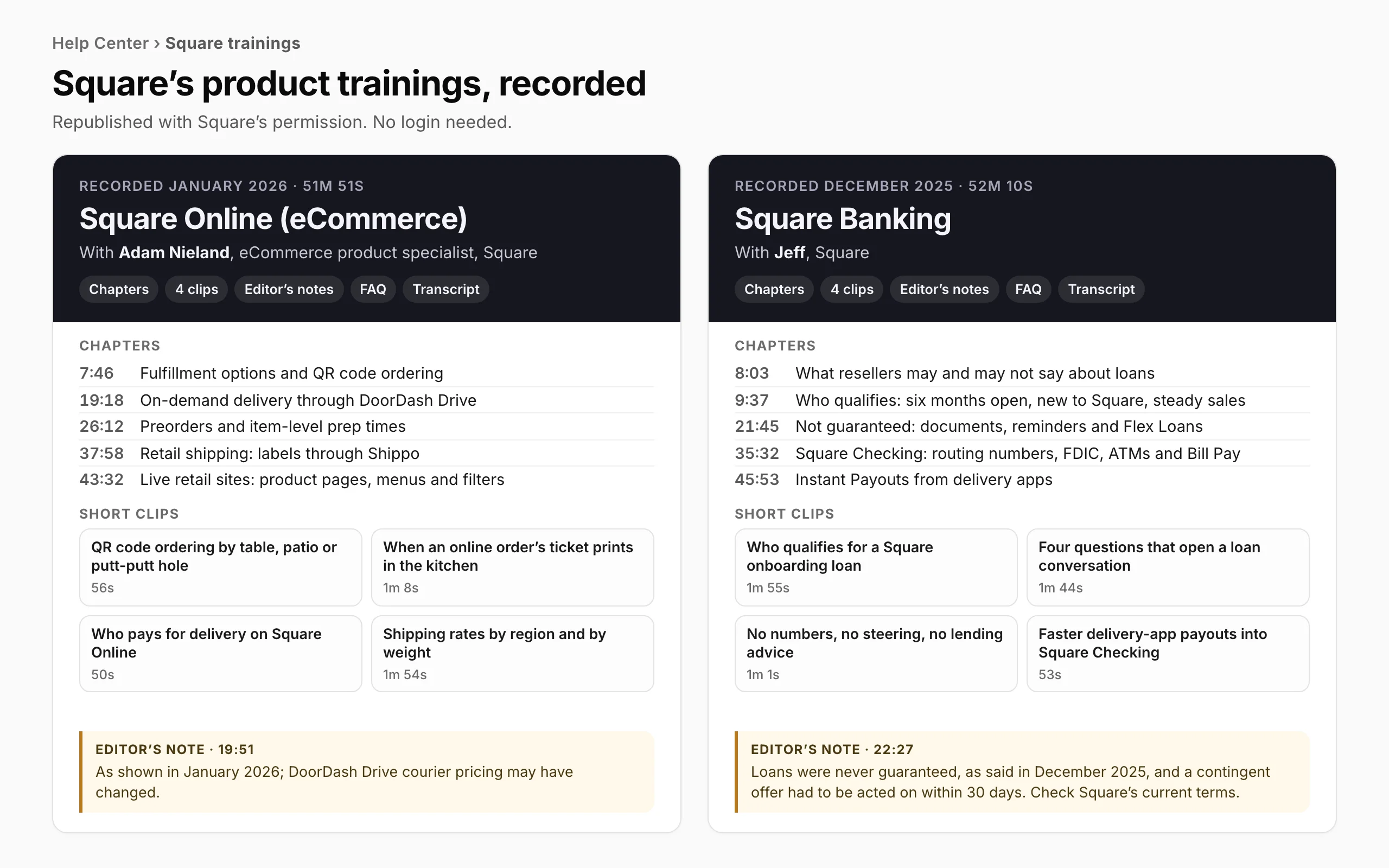Open Square Checking routing numbers chapter
1389x868 pixels.
[x=1022, y=454]
